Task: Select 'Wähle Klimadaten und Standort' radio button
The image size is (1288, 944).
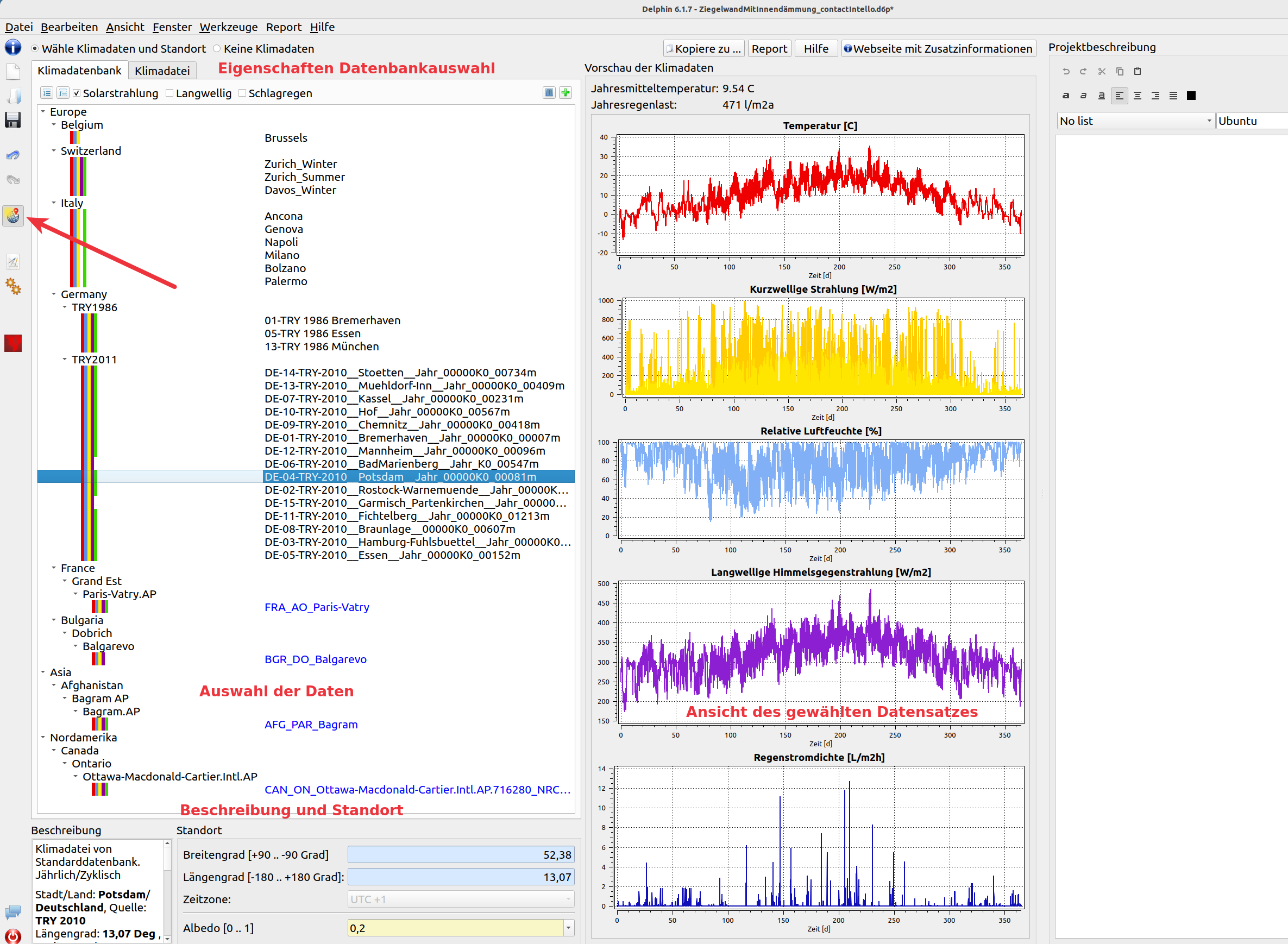Action: (x=35, y=48)
